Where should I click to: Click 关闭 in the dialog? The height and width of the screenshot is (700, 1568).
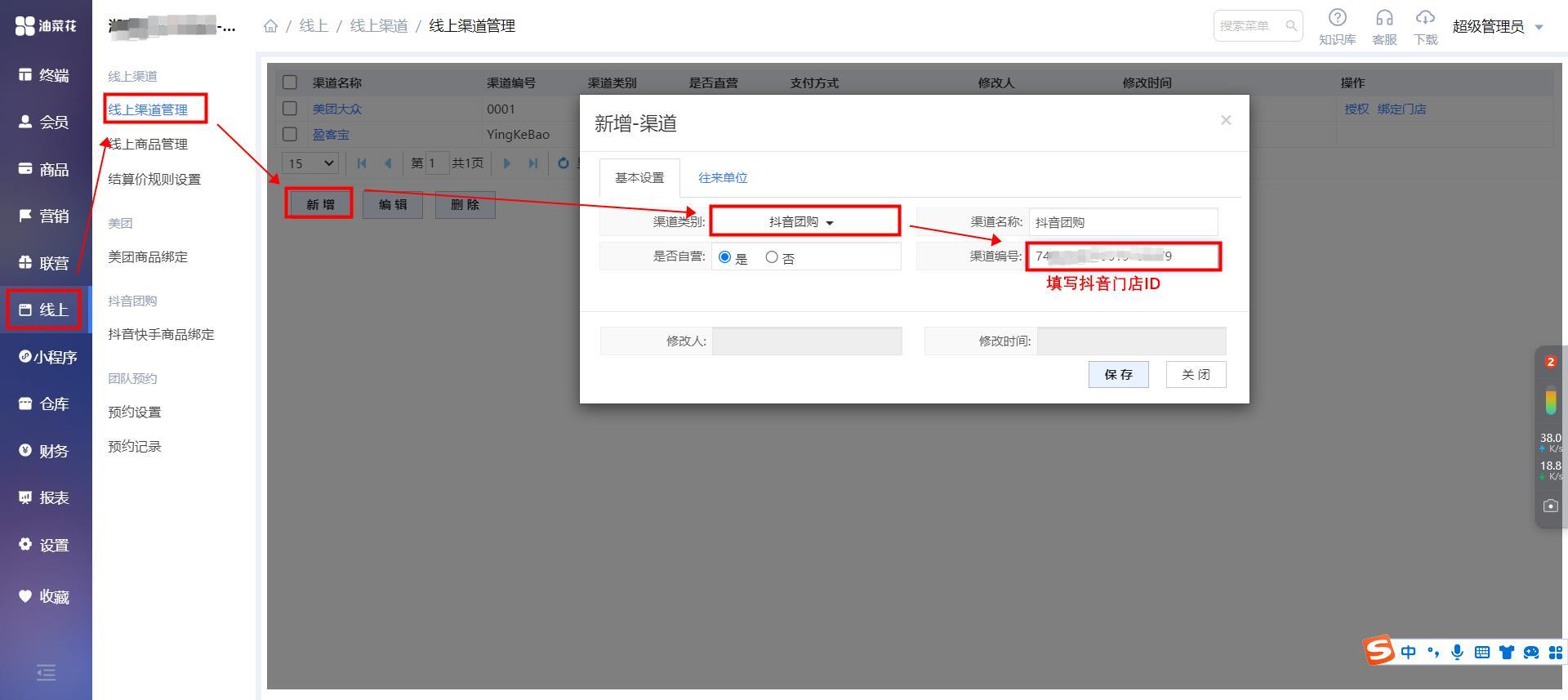[x=1196, y=374]
